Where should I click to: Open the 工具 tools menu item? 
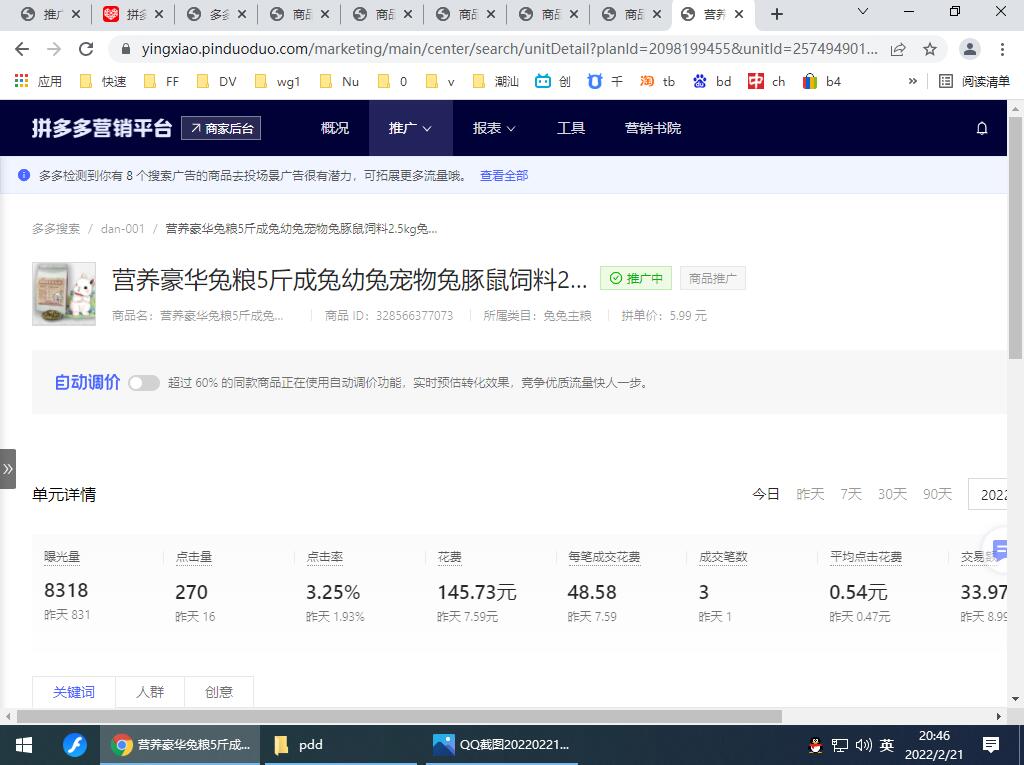coord(571,128)
